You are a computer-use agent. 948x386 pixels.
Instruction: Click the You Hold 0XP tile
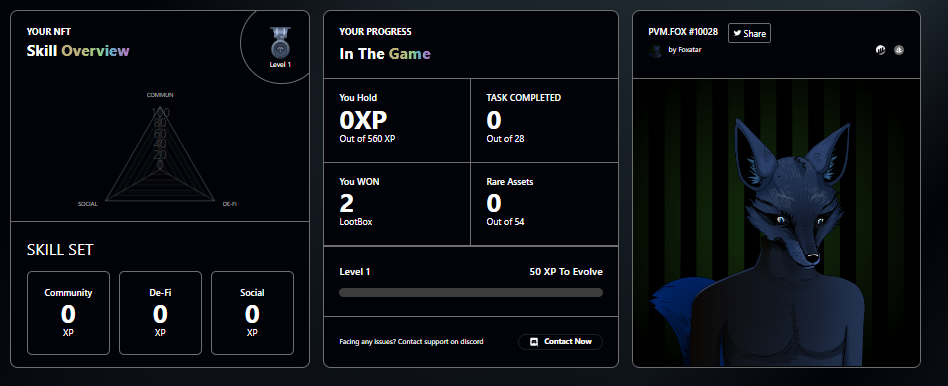397,120
